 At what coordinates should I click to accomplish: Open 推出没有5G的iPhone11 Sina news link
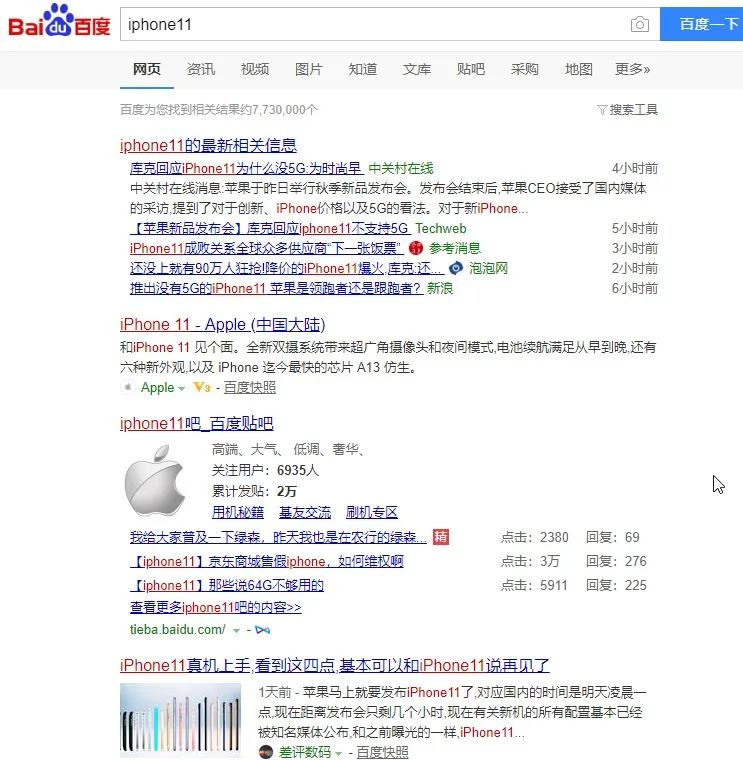click(x=276, y=288)
